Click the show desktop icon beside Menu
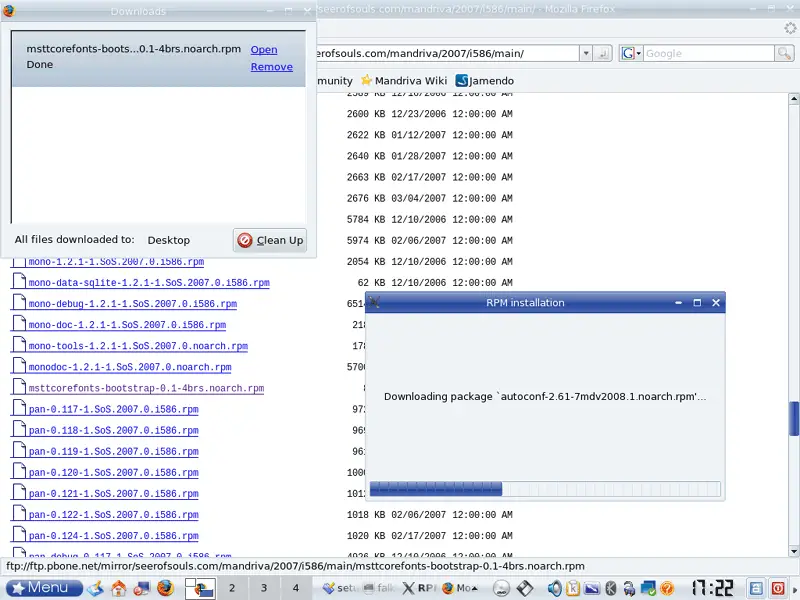 click(95, 588)
